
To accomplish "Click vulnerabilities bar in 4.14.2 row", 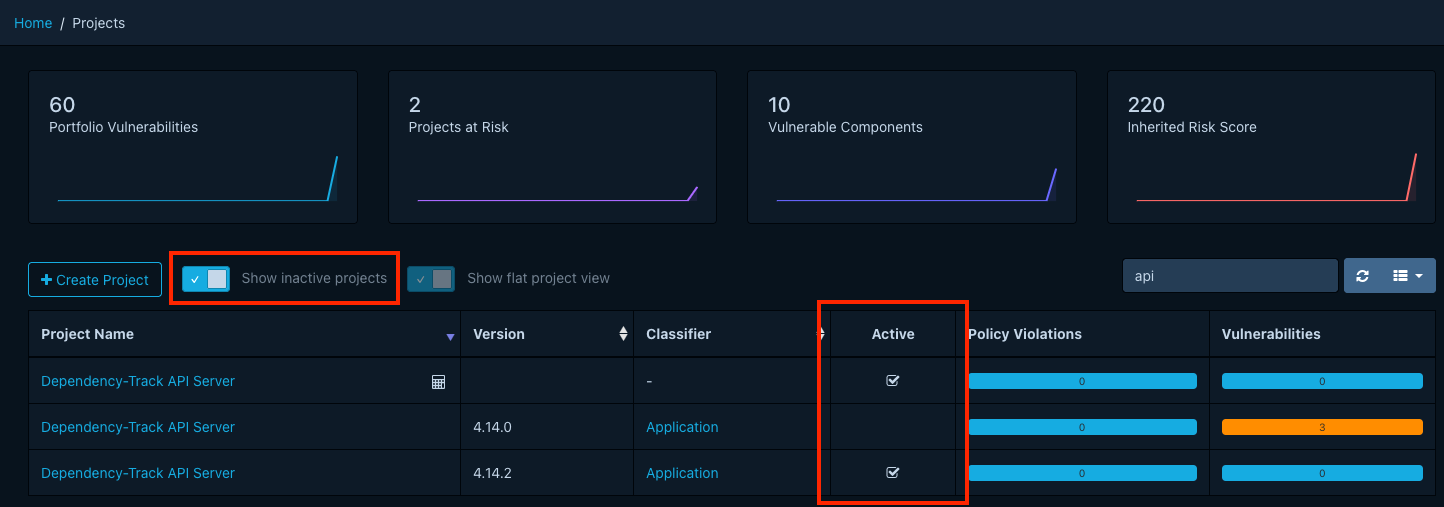I will click(1322, 473).
